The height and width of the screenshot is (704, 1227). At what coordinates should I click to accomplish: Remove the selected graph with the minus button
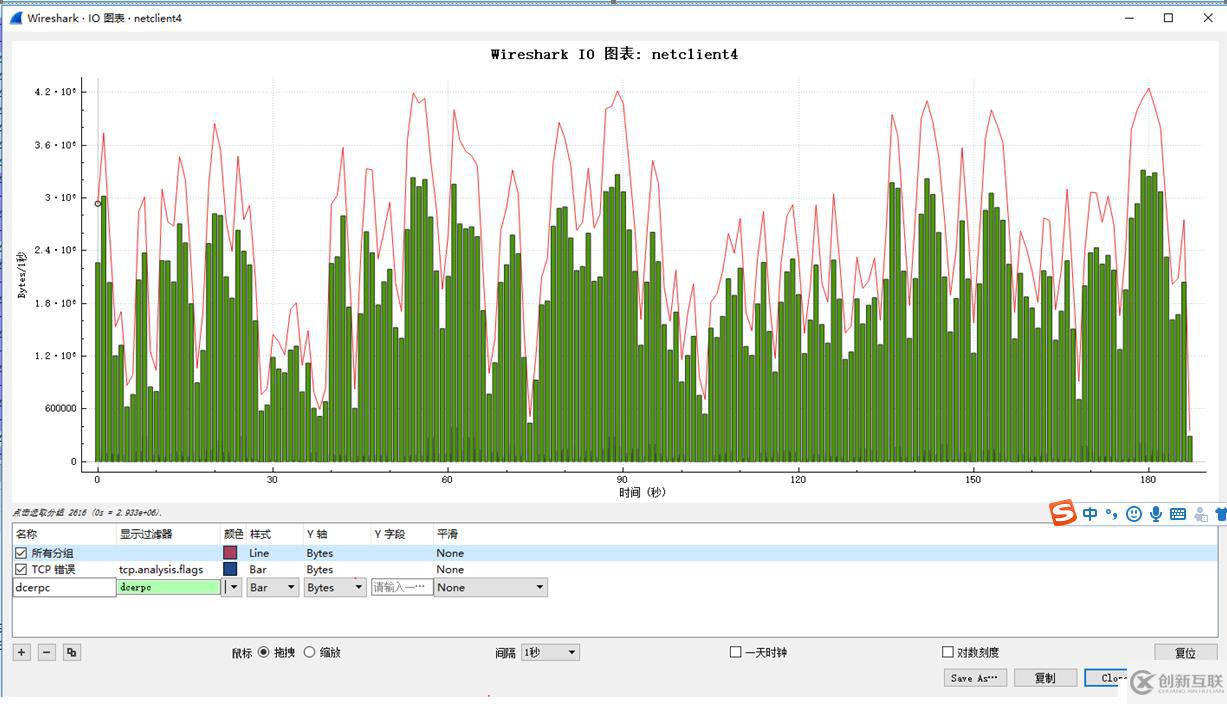point(46,652)
